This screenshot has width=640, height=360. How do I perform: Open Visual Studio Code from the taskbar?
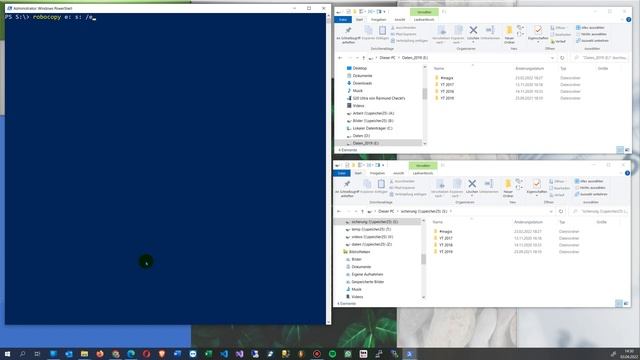pos(224,354)
